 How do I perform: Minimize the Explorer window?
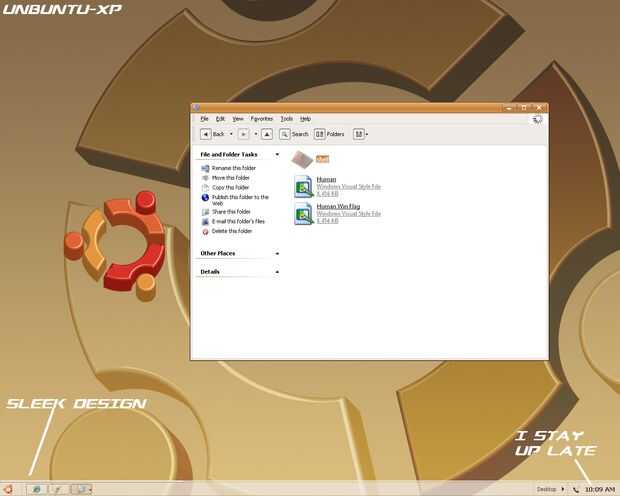(508, 108)
